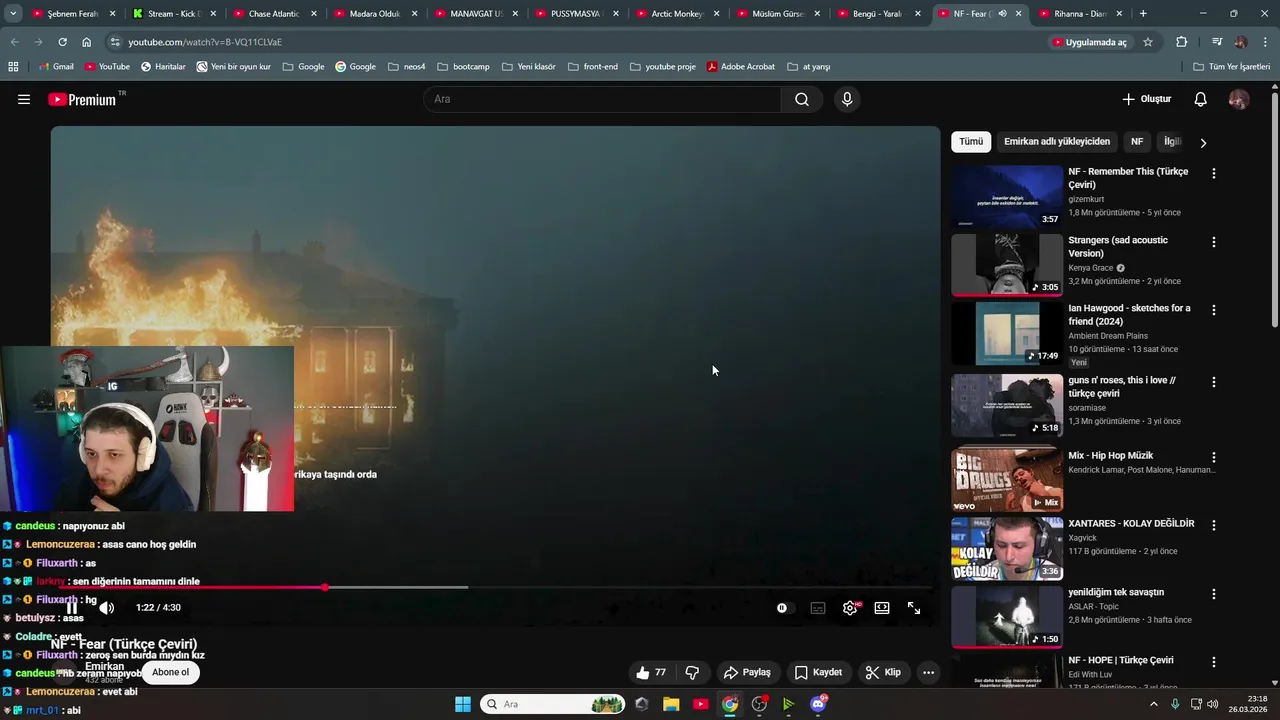Show more filter chips with the arrow
This screenshot has width=1280, height=720.
click(1203, 142)
